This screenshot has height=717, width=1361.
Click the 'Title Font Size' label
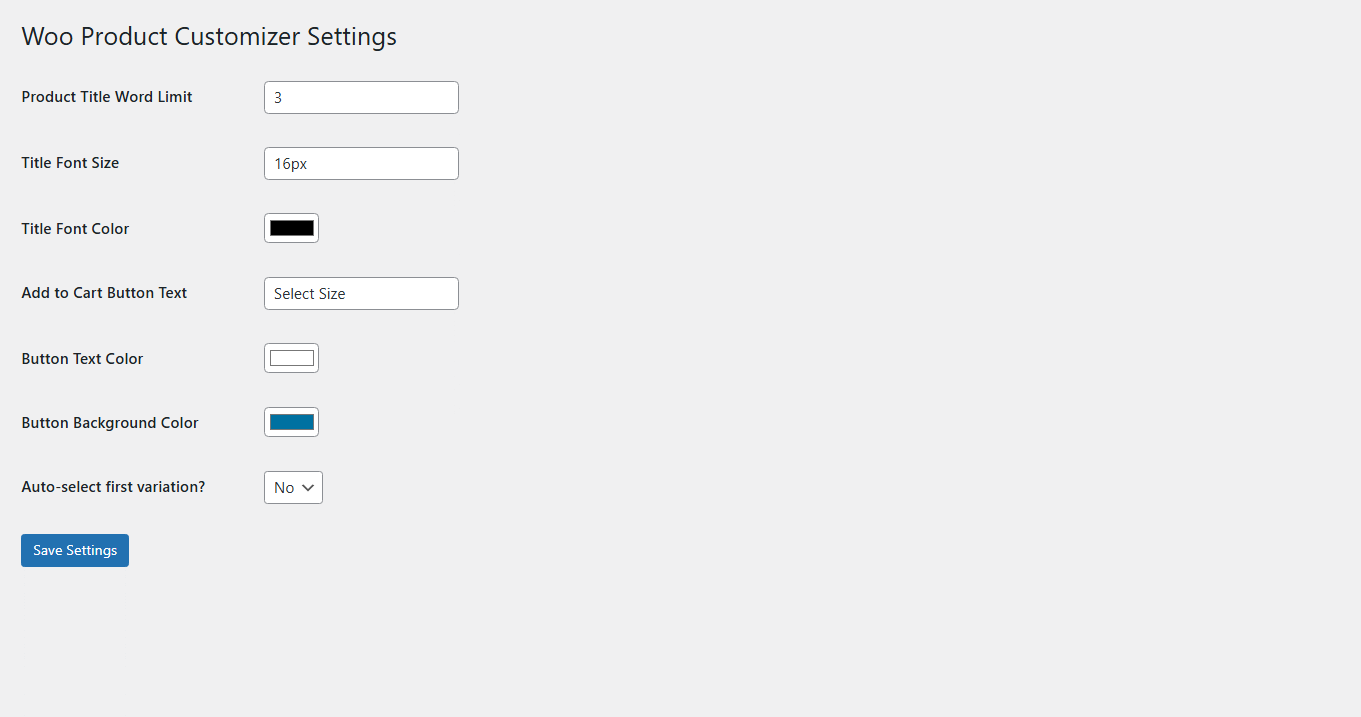point(70,163)
